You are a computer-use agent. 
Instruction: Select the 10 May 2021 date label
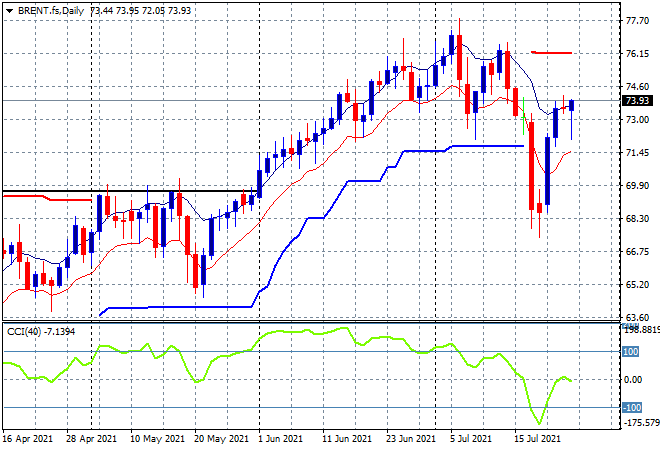pos(157,439)
